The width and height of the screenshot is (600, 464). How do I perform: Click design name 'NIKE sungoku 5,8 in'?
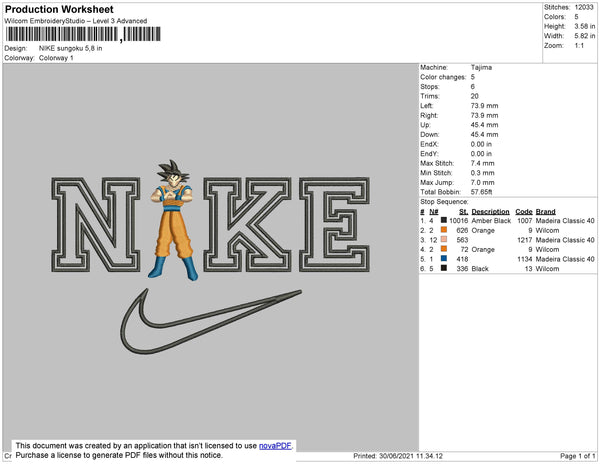(70, 49)
